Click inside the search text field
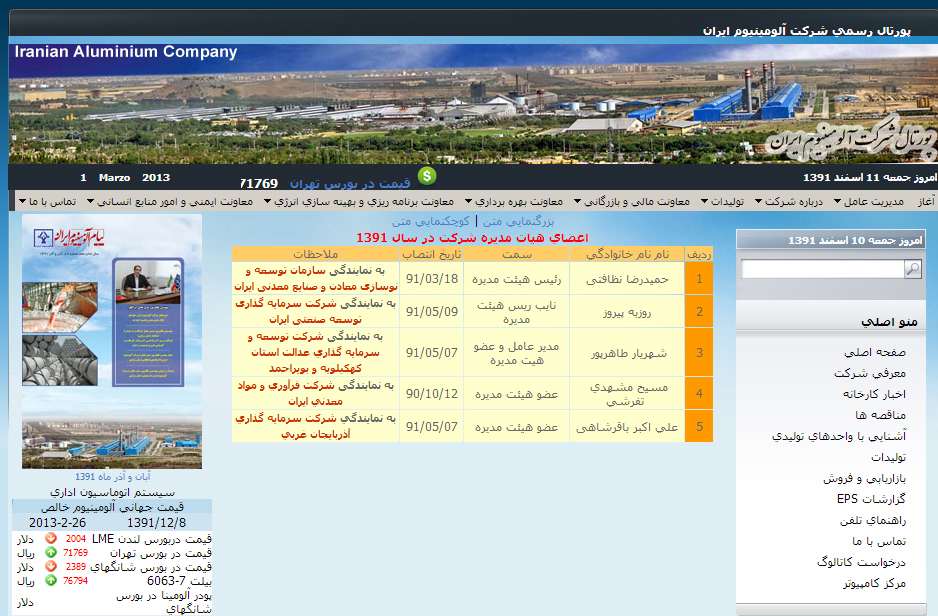 click(x=823, y=269)
